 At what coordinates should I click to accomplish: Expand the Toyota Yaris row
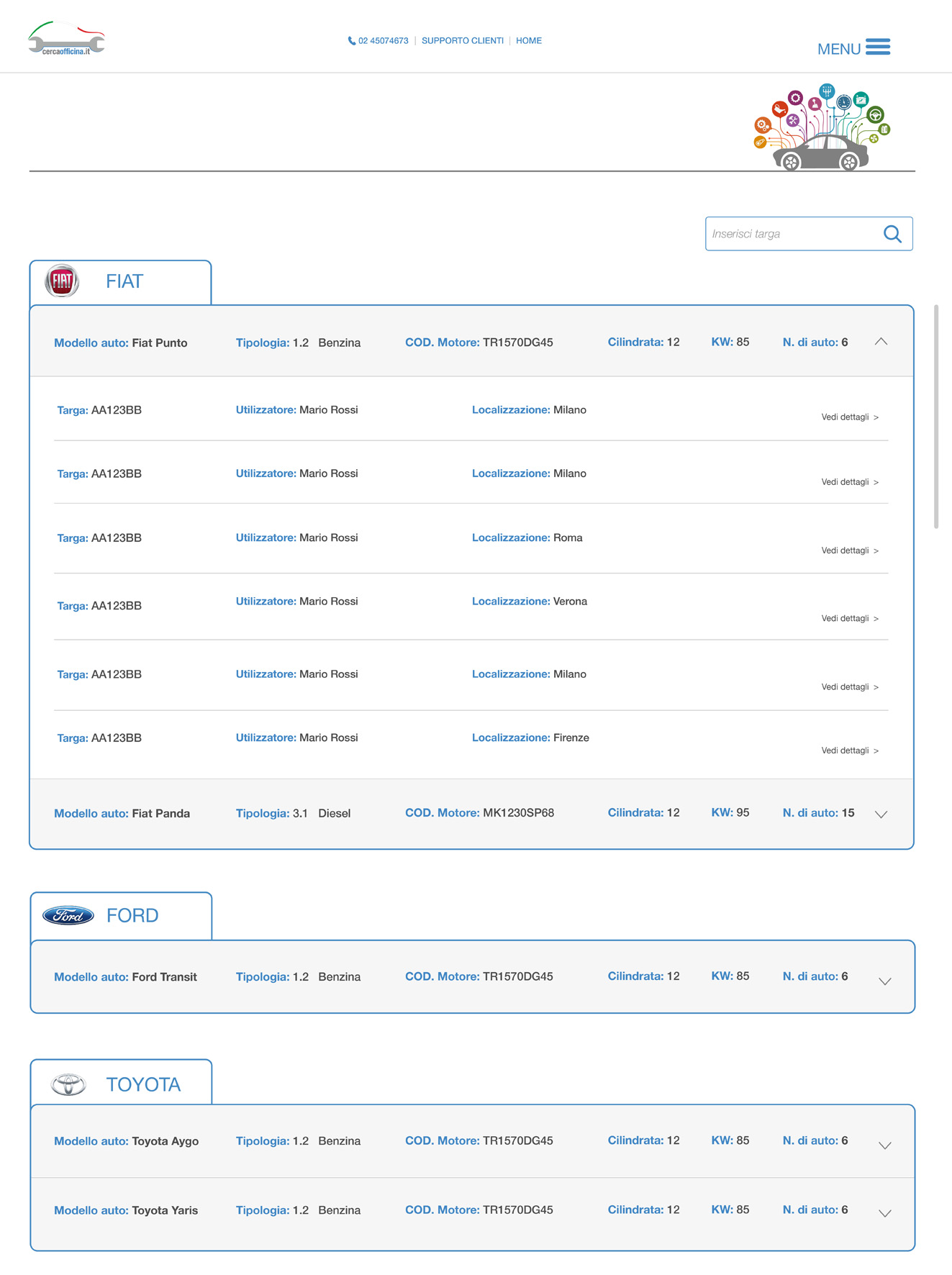tap(885, 1213)
